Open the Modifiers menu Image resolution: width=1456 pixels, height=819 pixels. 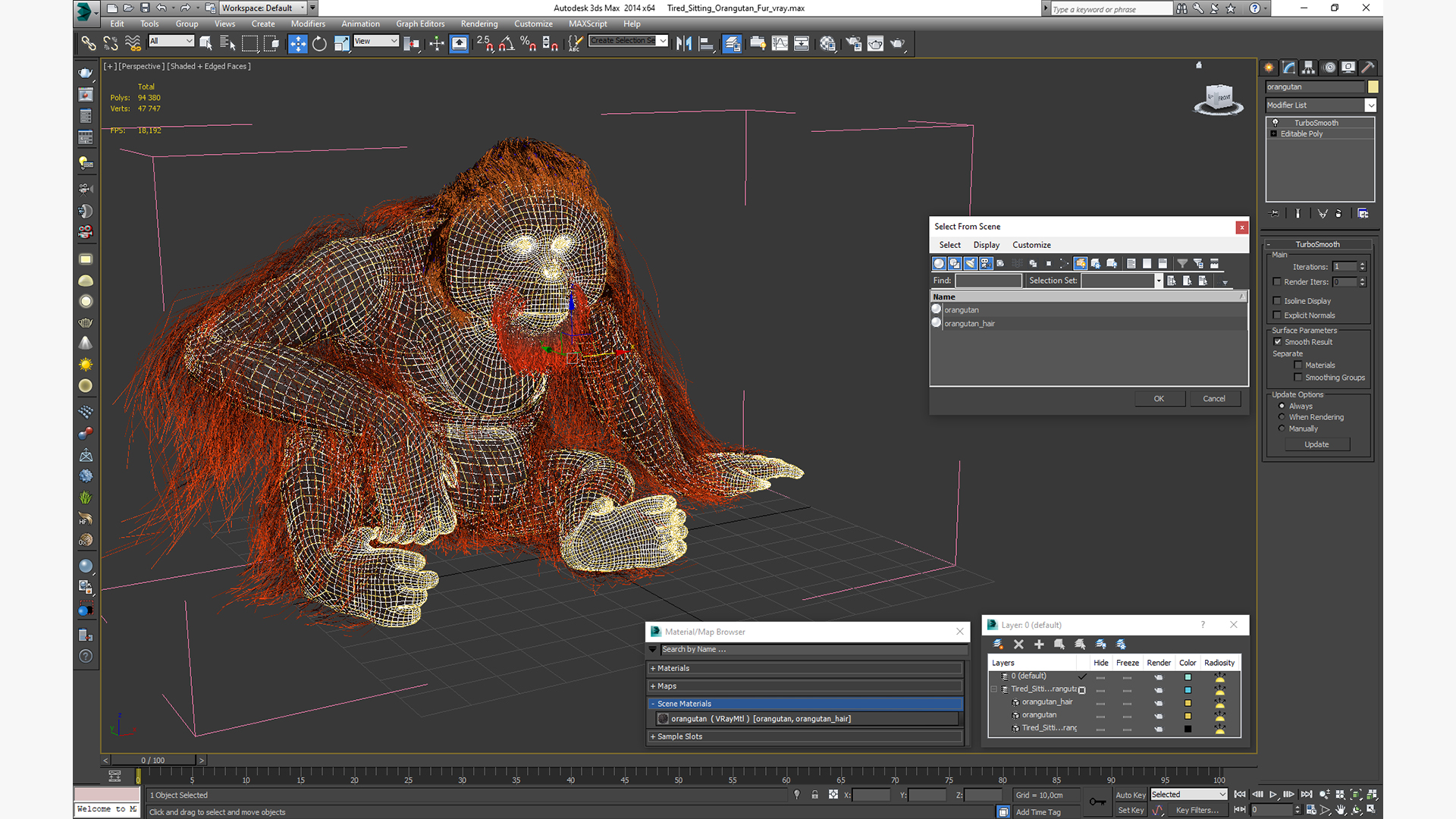pos(308,24)
